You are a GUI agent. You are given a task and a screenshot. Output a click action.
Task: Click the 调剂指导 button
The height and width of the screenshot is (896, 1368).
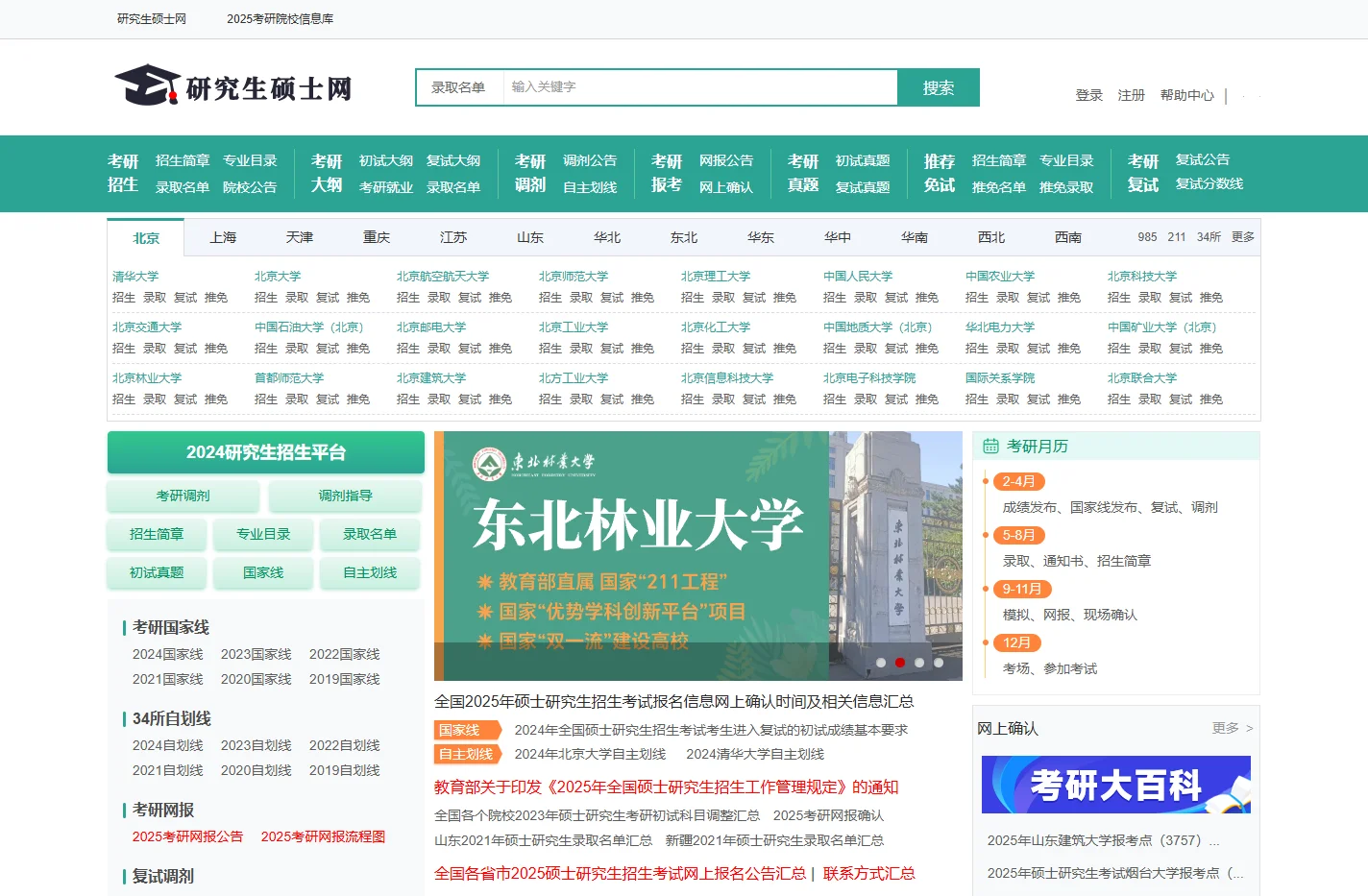point(346,496)
